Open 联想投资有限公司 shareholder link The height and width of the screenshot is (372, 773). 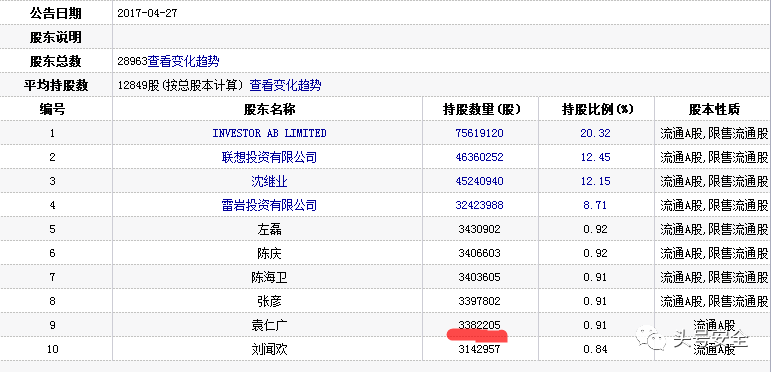(269, 157)
